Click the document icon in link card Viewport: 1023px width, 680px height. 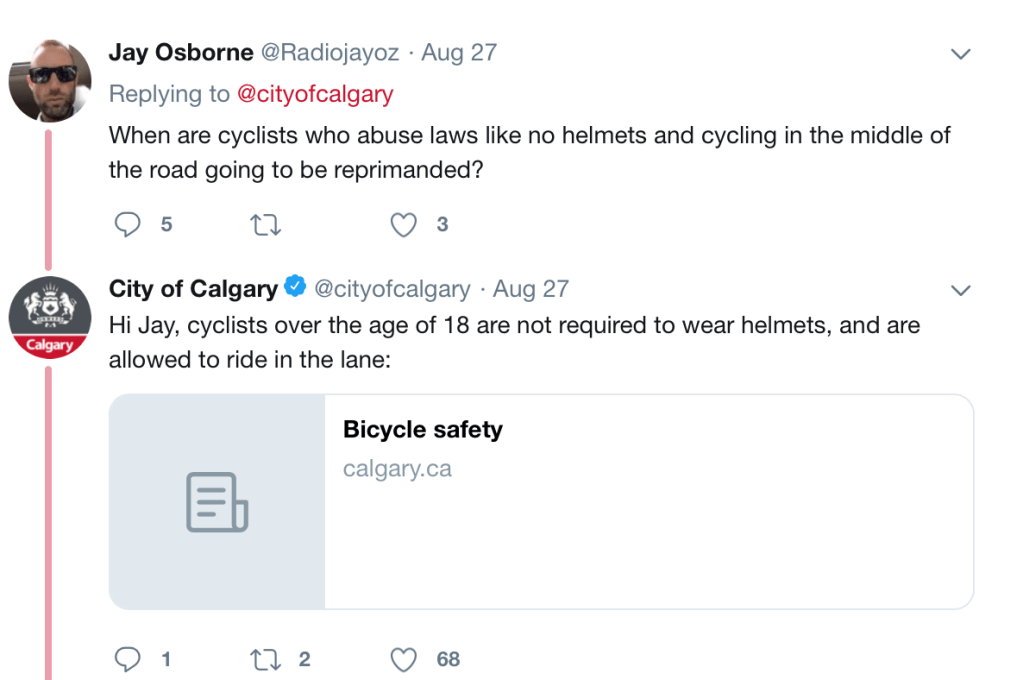click(217, 502)
